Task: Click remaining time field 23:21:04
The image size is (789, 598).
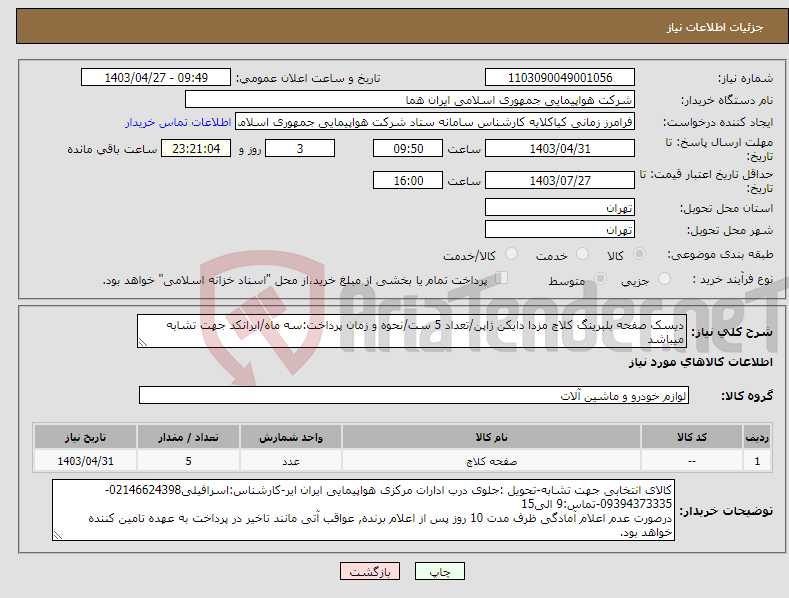Action: (196, 148)
